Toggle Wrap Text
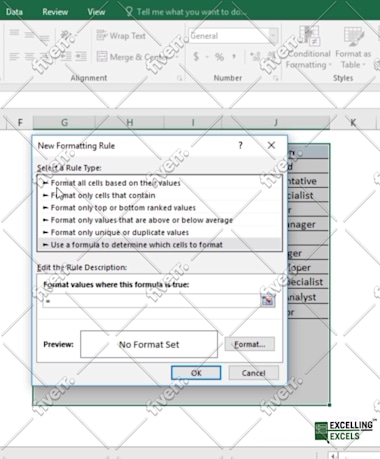 pos(121,36)
